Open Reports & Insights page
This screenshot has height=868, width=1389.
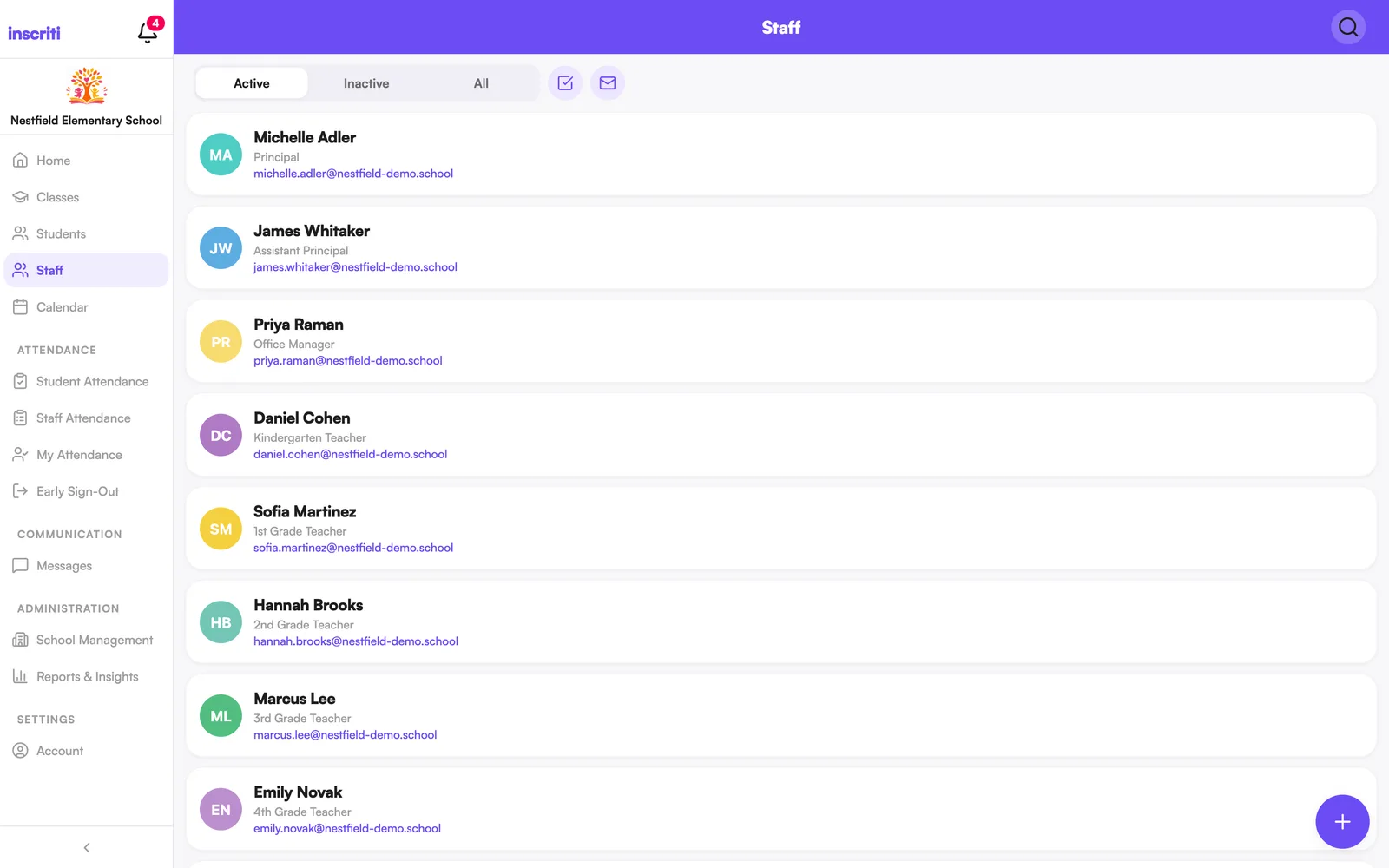point(87,676)
